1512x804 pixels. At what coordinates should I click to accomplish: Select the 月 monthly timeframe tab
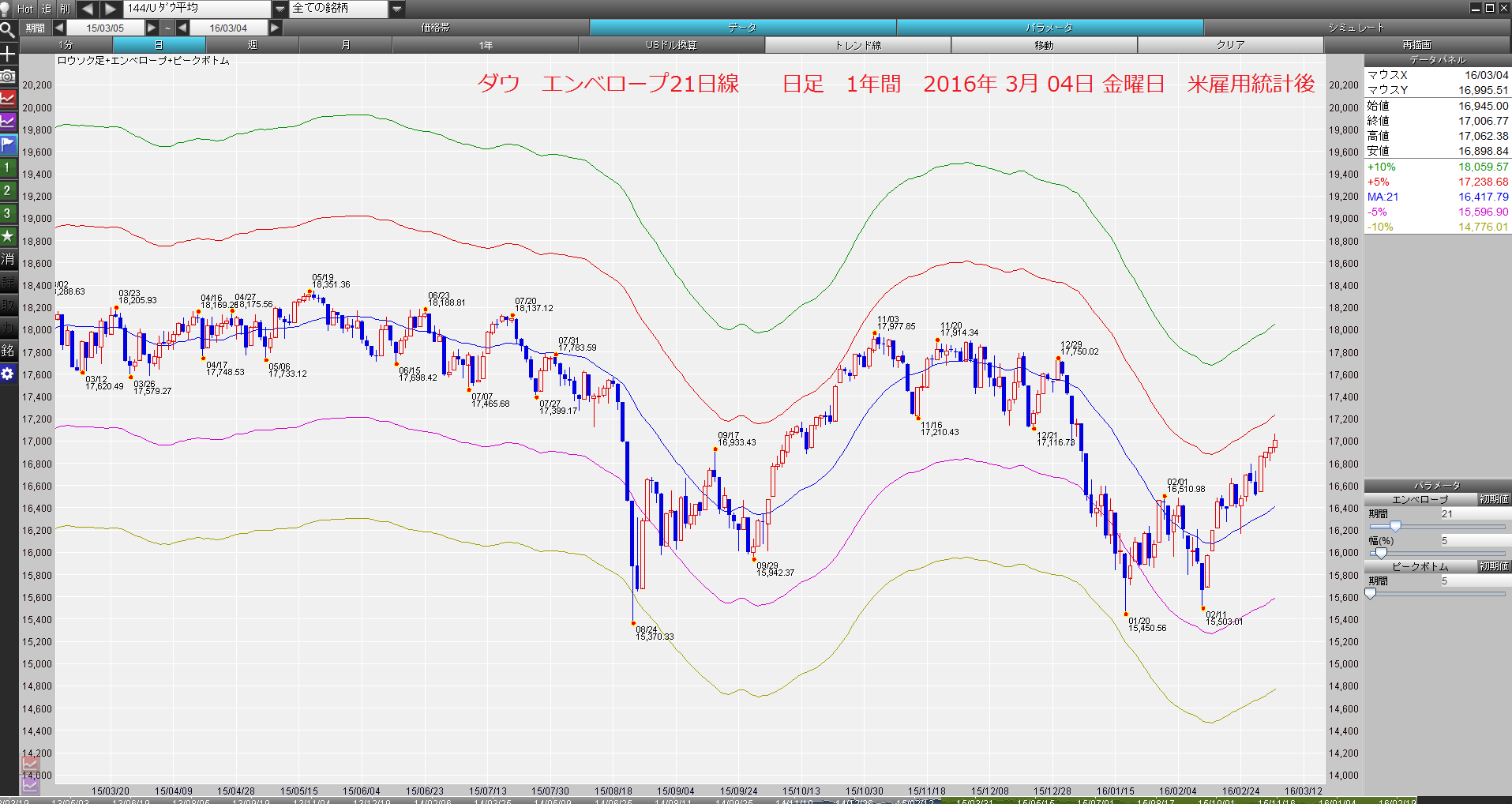coord(346,45)
